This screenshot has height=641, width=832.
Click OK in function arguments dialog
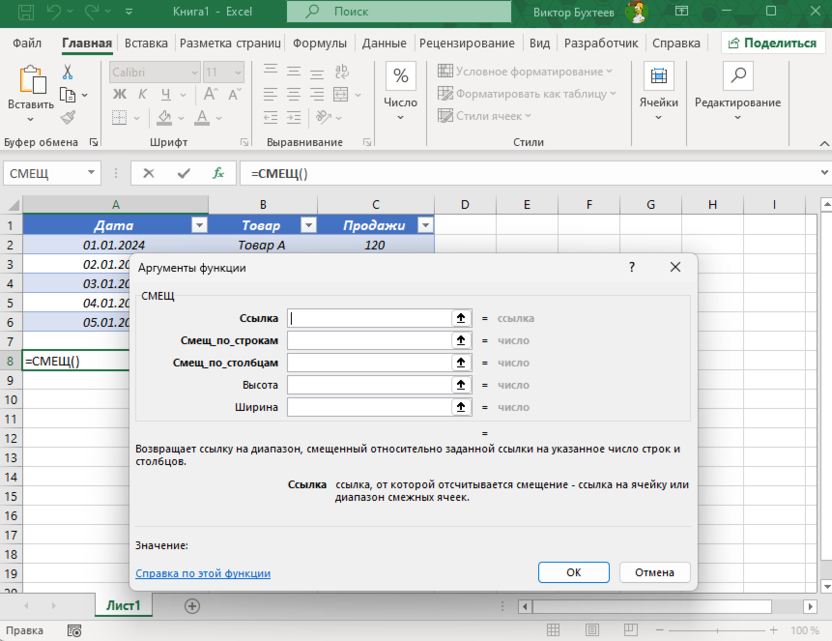pos(574,573)
